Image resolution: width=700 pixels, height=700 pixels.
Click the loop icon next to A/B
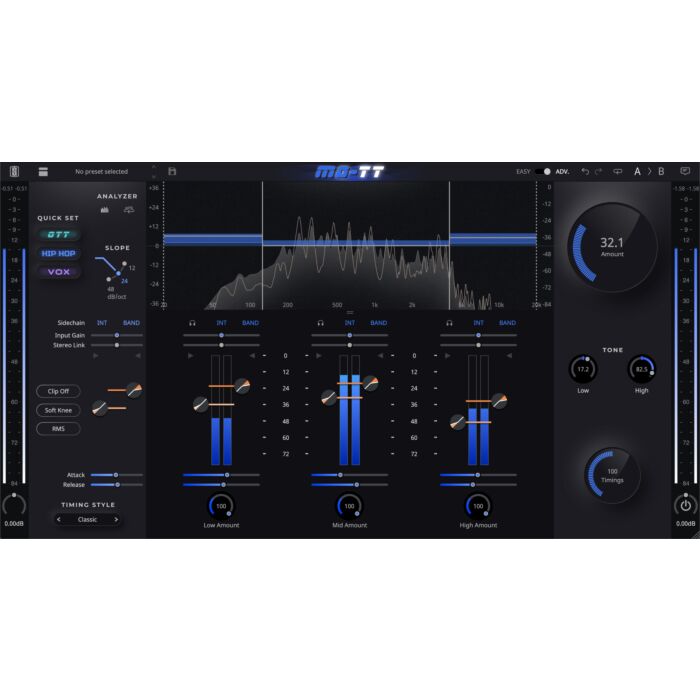(x=617, y=171)
